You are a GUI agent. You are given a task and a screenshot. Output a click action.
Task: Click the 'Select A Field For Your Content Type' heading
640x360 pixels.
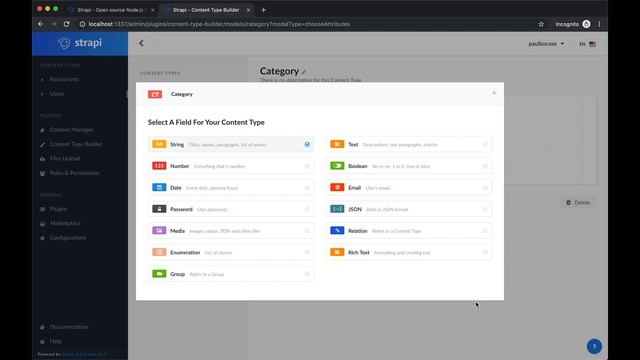206,122
